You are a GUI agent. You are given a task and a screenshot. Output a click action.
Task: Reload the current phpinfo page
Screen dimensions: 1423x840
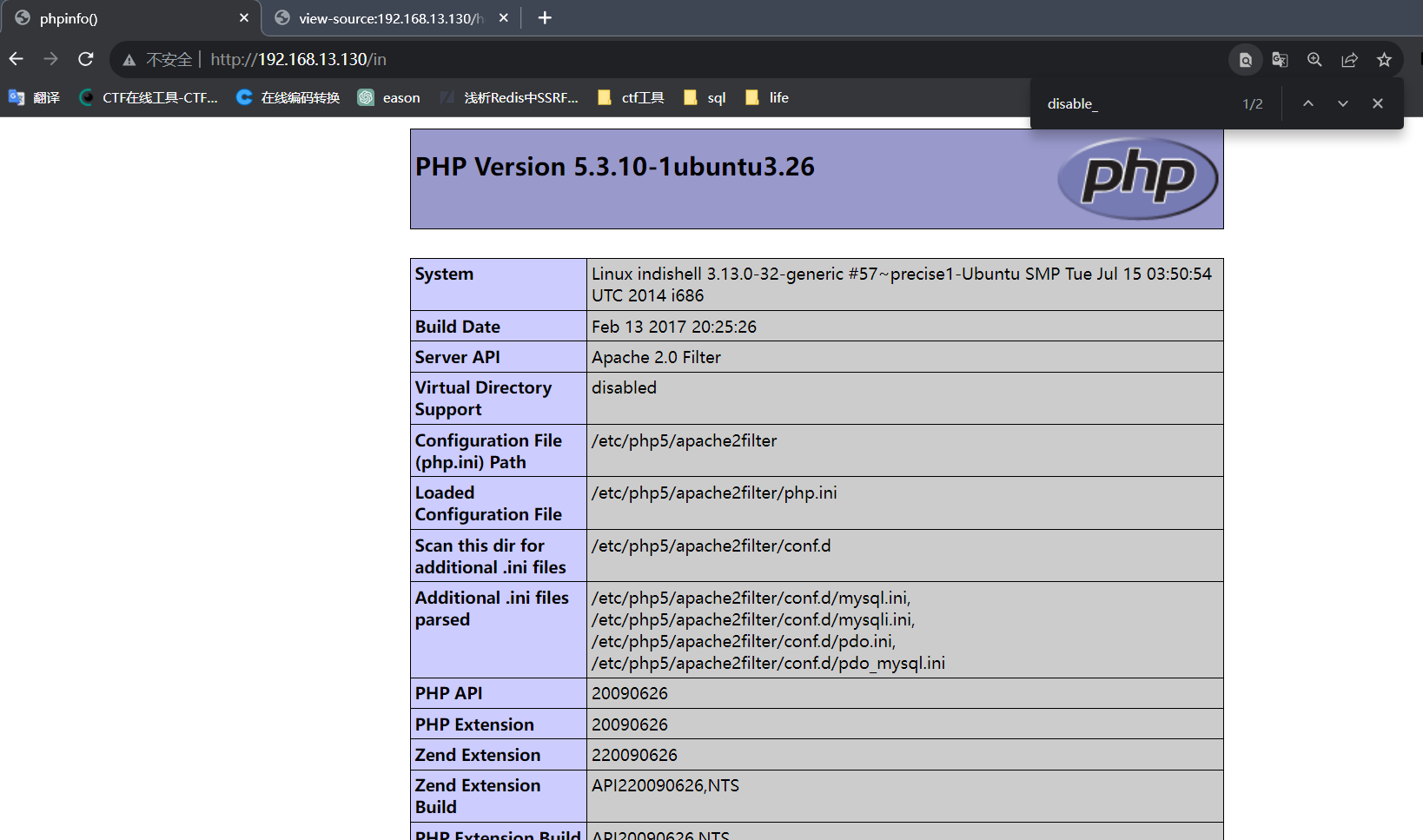(x=85, y=59)
